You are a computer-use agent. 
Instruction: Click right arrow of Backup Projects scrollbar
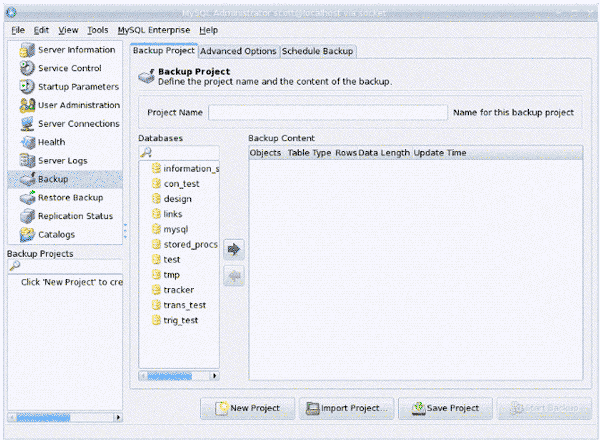pyautogui.click(x=118, y=417)
